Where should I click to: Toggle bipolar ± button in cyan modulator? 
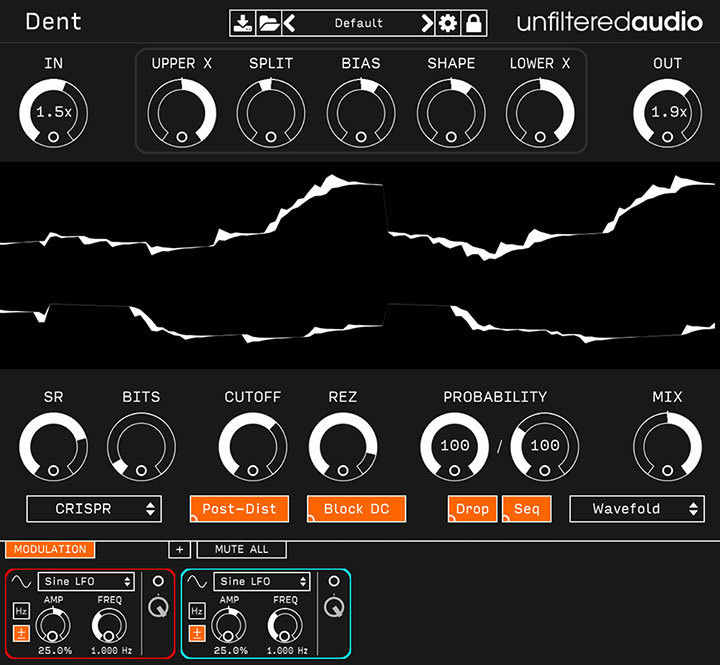(197, 633)
